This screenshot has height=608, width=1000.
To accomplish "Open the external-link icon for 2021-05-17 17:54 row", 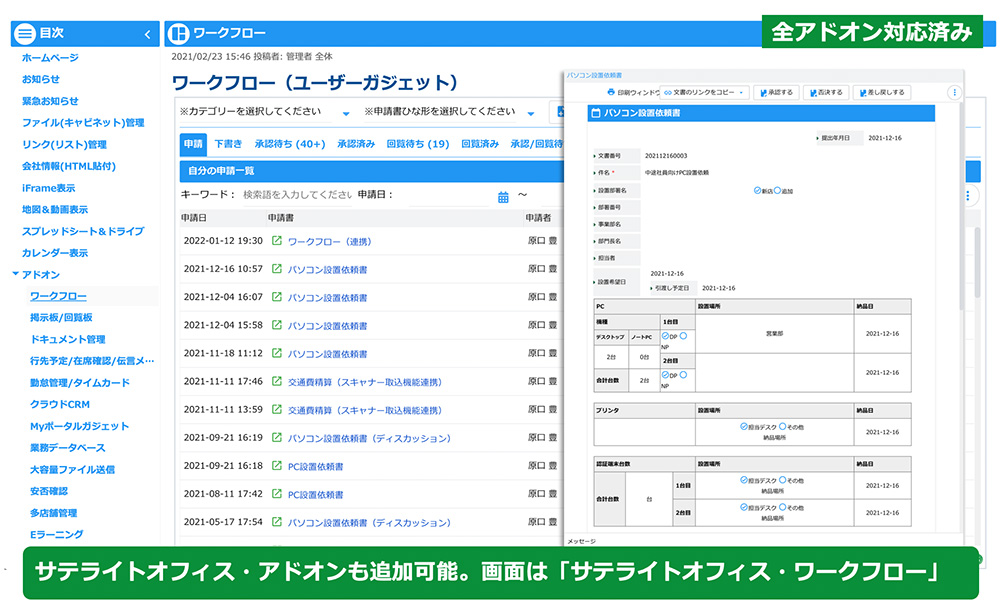I will (x=277, y=522).
